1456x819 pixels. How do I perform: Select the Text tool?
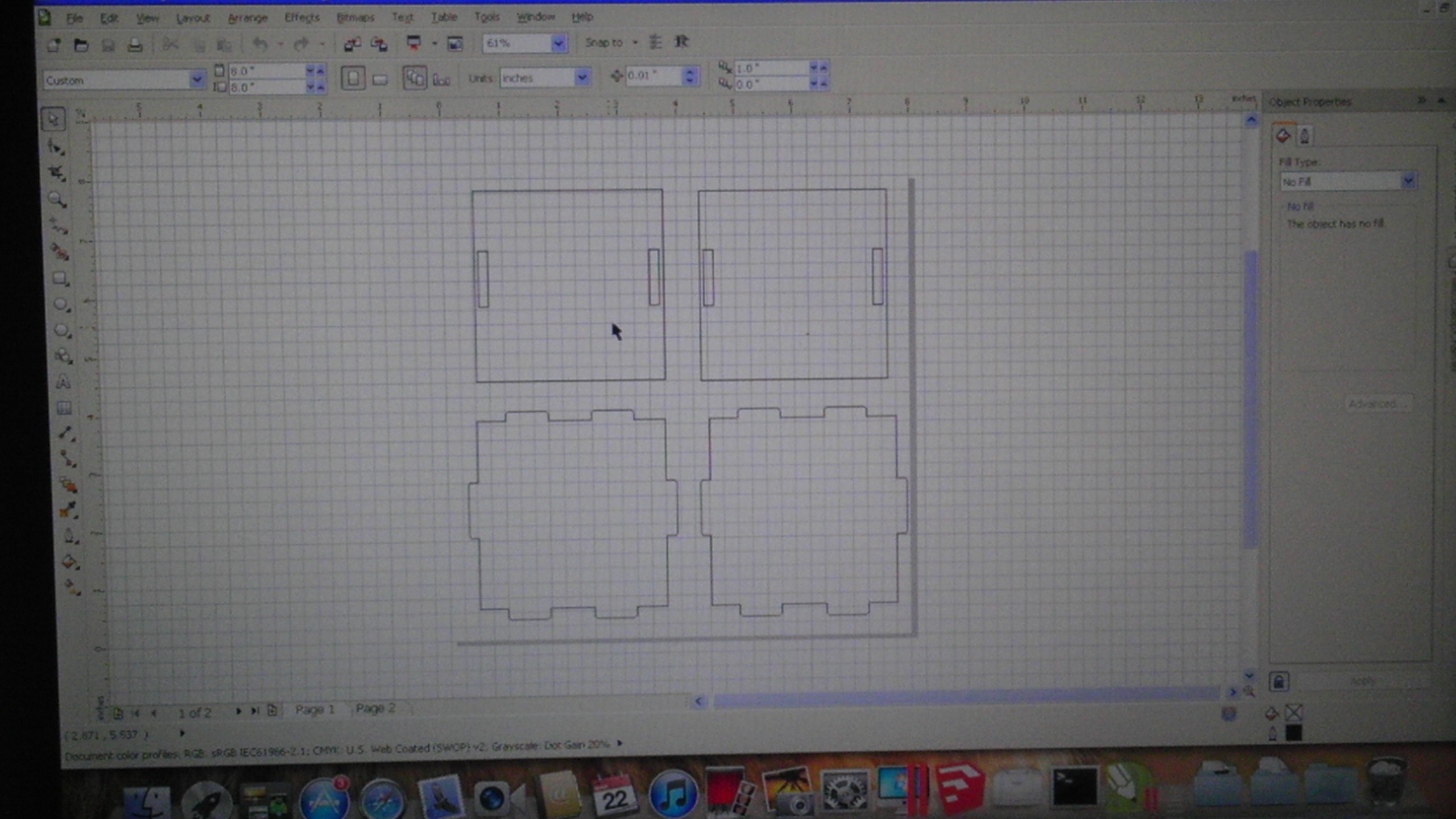pos(63,382)
